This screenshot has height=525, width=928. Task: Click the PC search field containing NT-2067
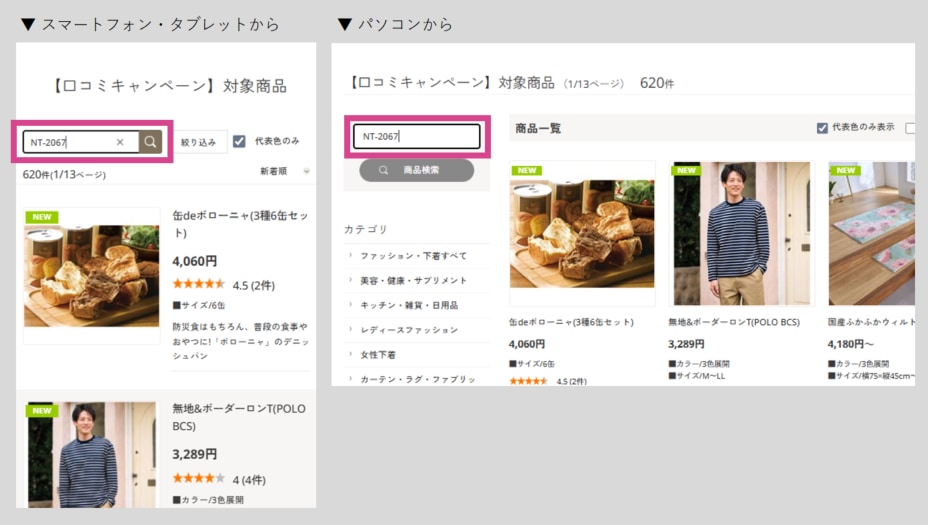[416, 136]
